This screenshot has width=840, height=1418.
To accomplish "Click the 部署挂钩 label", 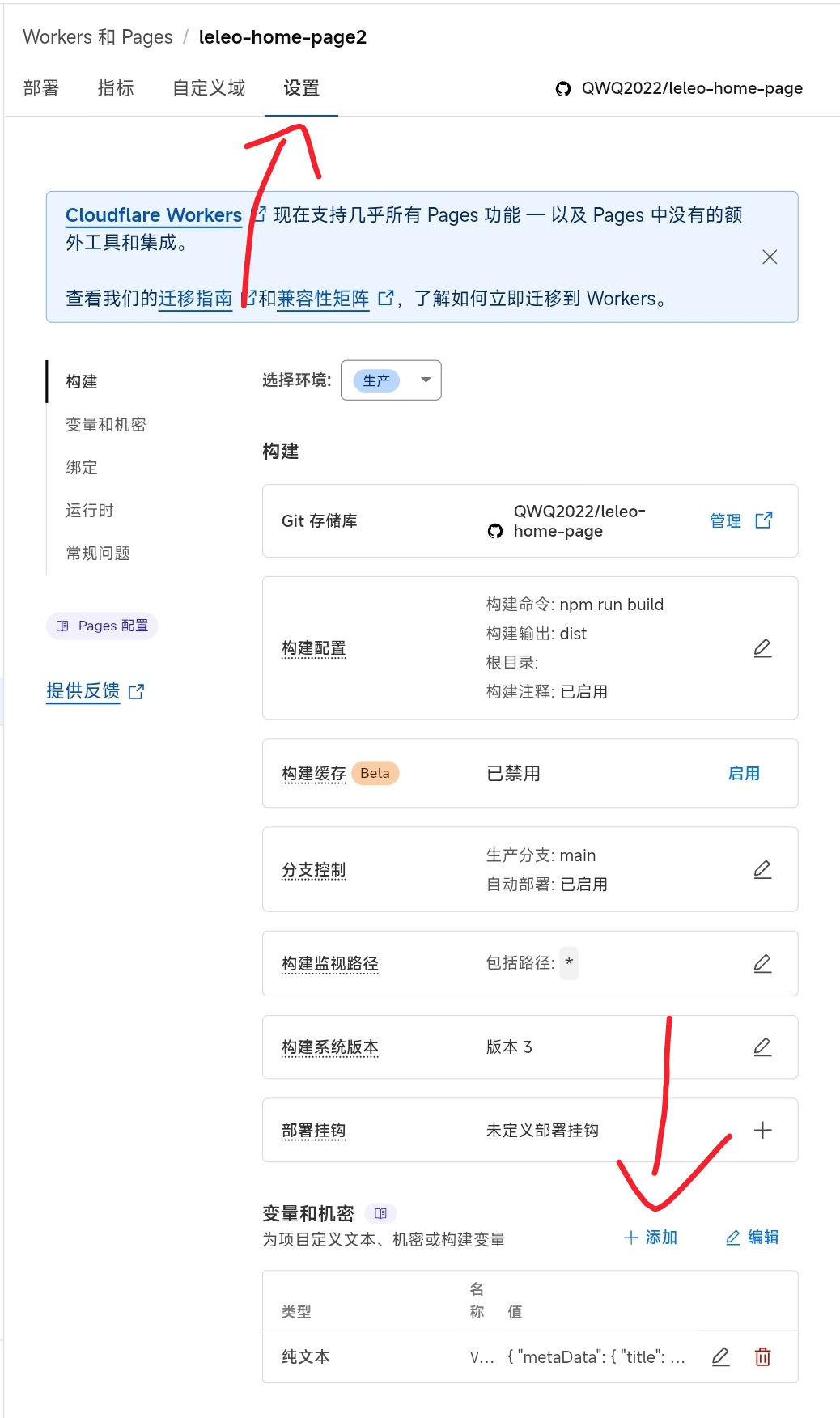I will [x=314, y=1131].
